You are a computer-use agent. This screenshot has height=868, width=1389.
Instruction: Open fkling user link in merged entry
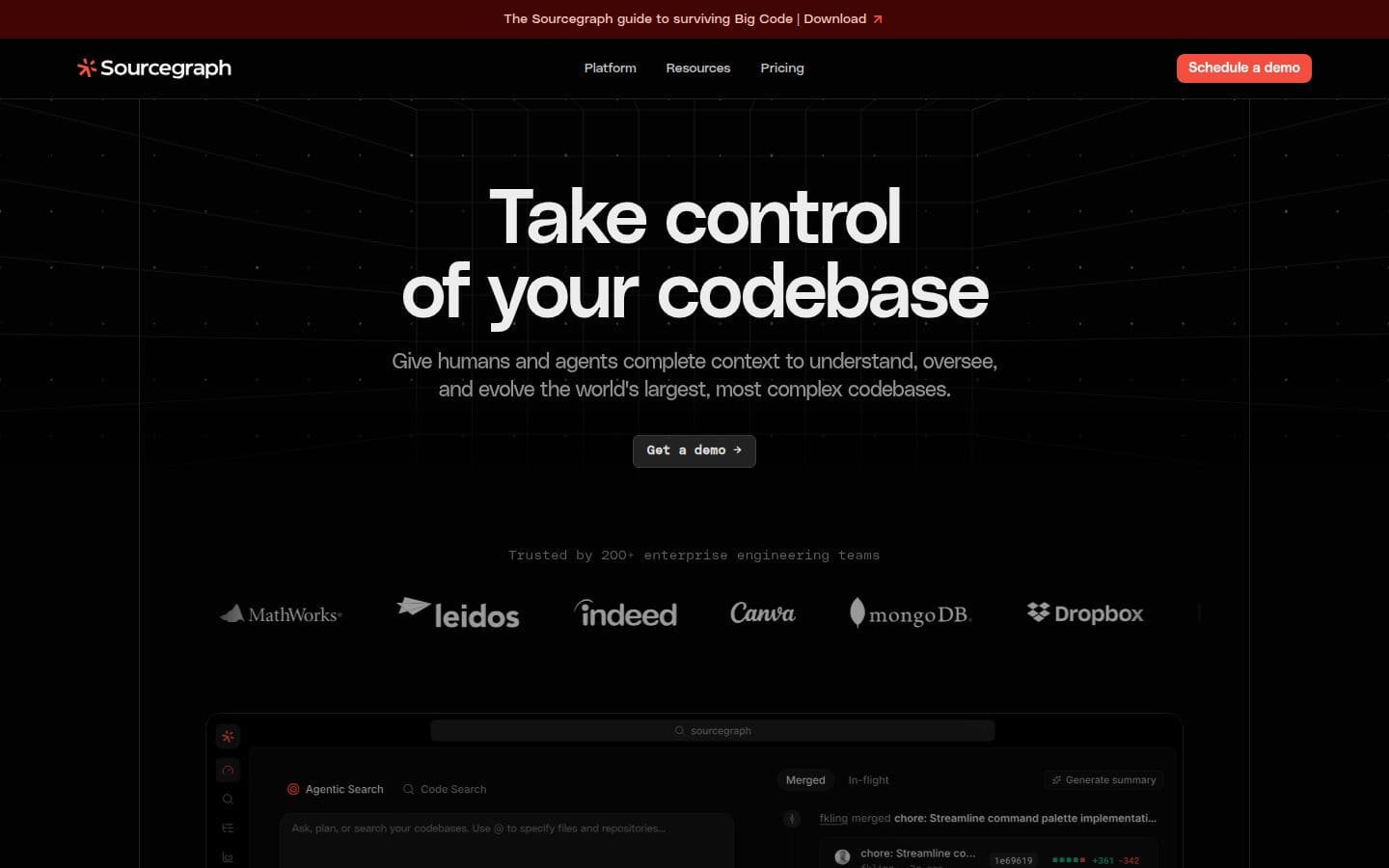[833, 818]
